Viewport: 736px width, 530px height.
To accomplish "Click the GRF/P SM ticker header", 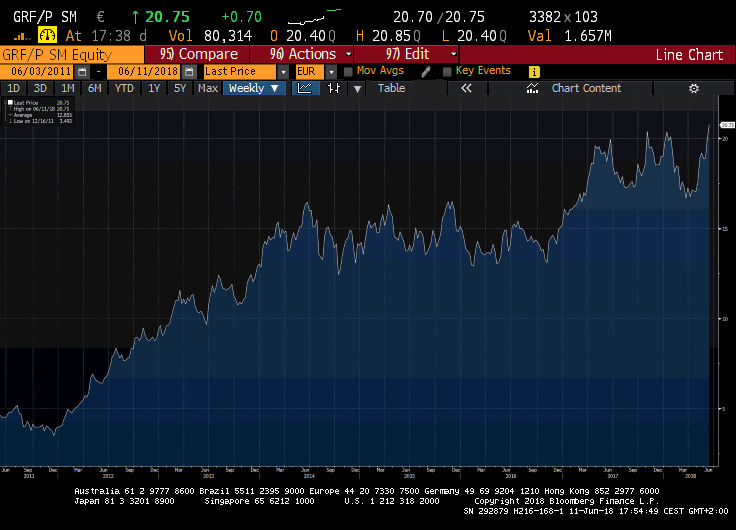I will coord(45,17).
